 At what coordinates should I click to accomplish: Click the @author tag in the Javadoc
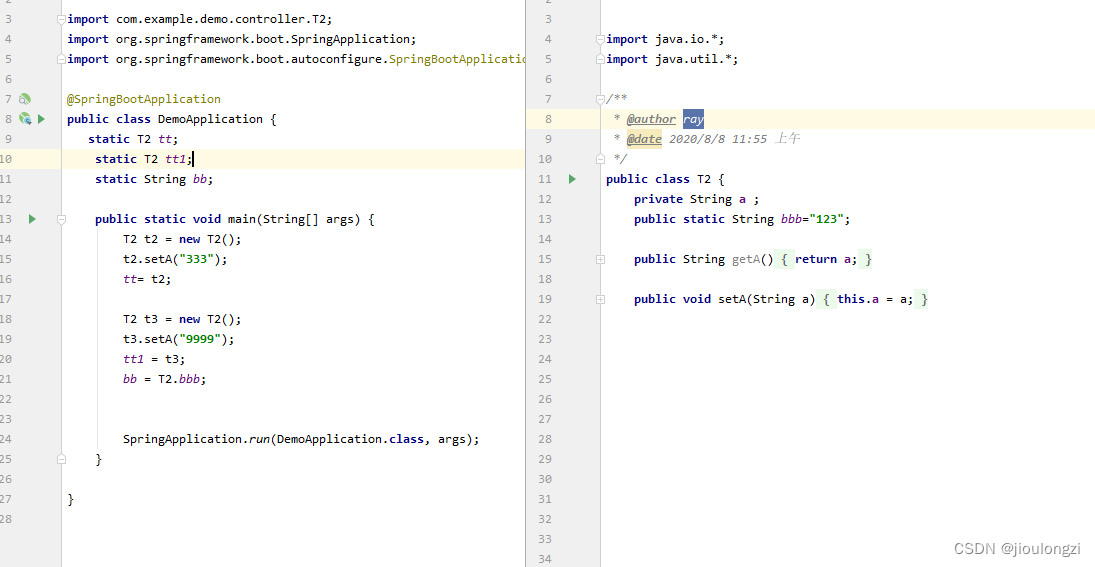[x=652, y=119]
